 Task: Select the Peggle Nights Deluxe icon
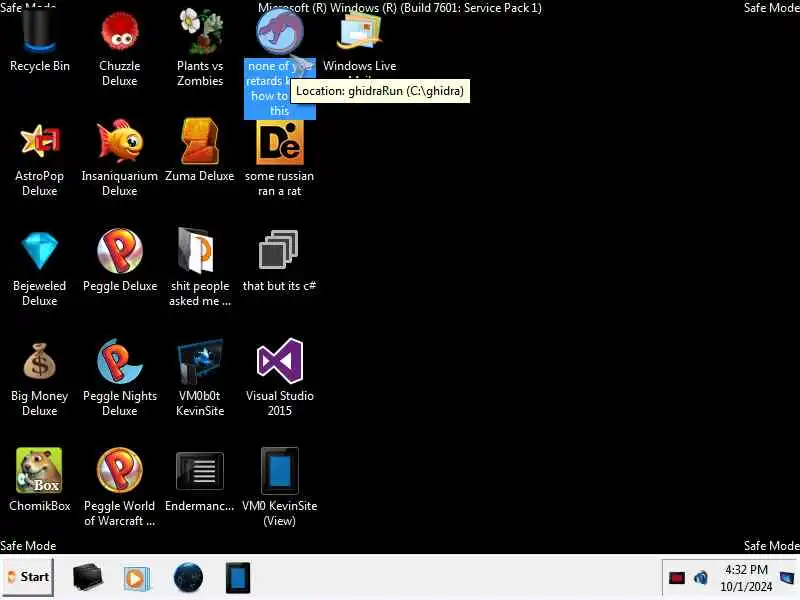(x=119, y=361)
